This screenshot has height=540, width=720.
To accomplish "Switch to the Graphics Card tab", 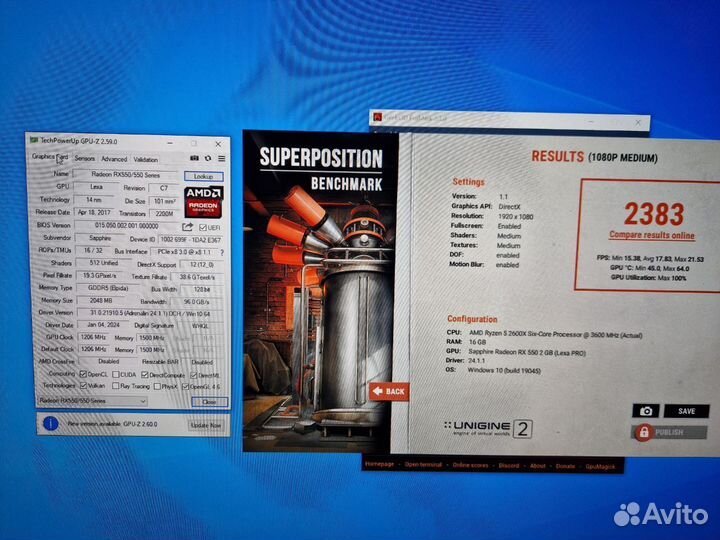I will [50, 157].
